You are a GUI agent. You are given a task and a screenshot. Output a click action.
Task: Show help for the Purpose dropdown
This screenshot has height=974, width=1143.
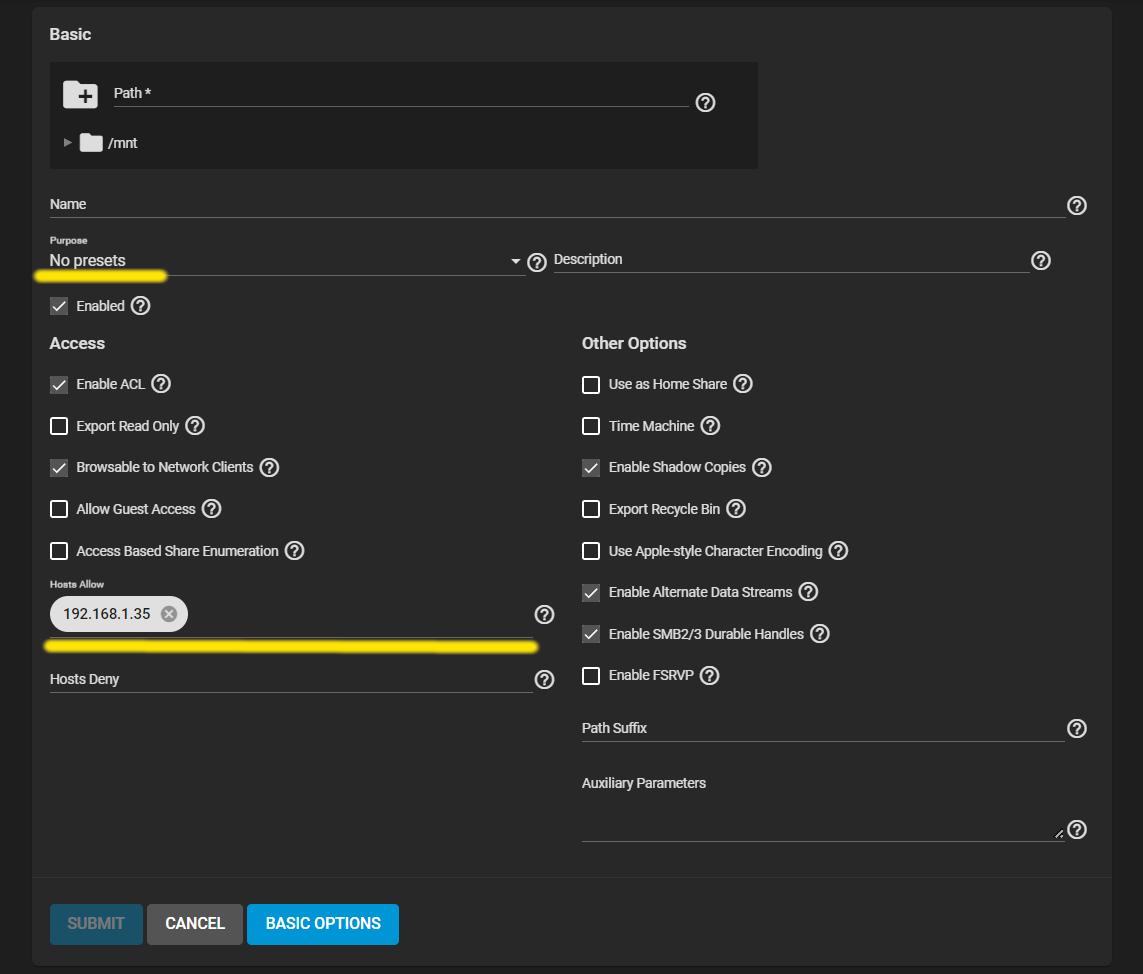537,262
